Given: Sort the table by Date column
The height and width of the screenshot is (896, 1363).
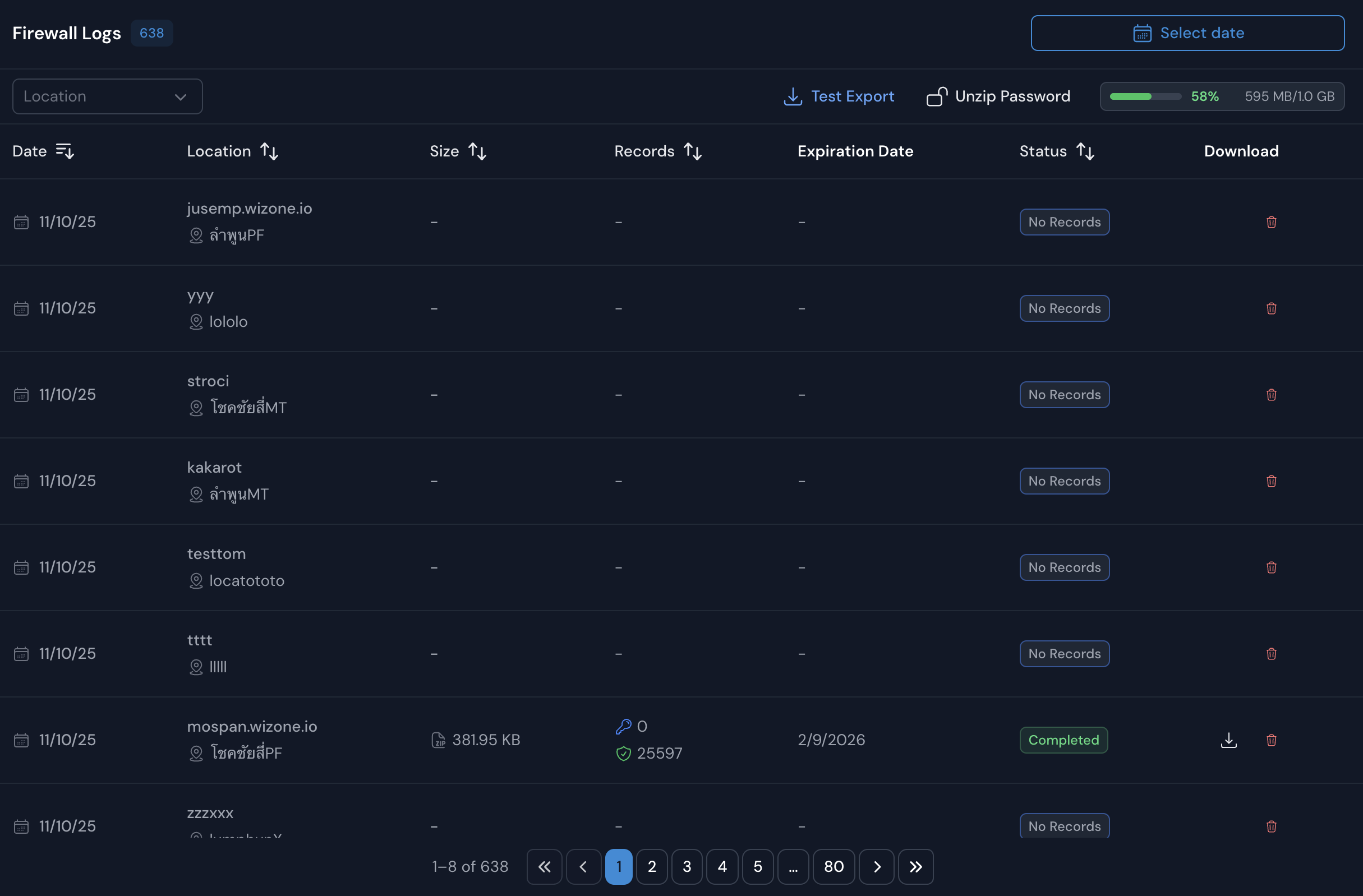Looking at the screenshot, I should click(65, 151).
